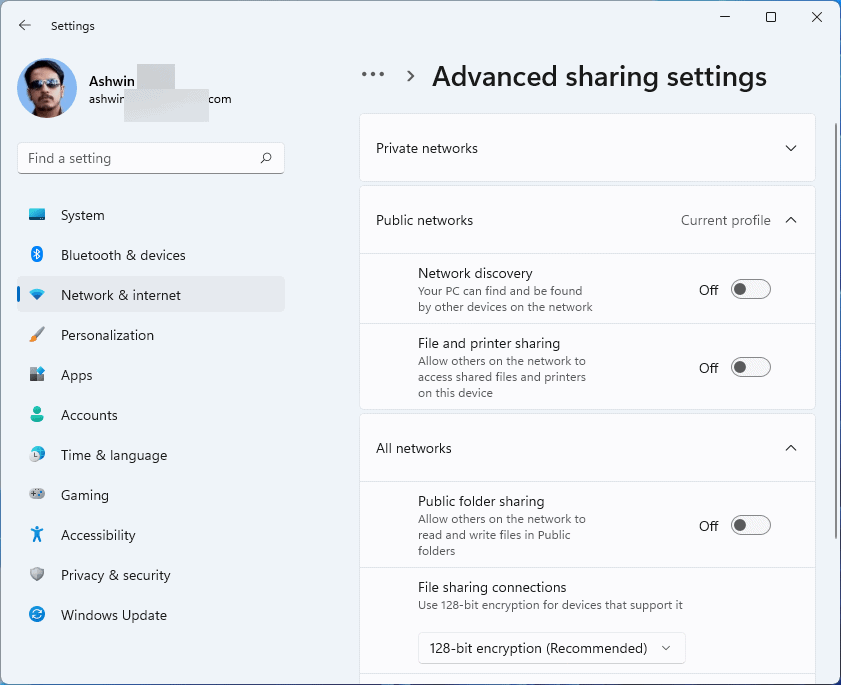The width and height of the screenshot is (841, 685).
Task: Click the Windows Update sync icon
Action: [37, 614]
